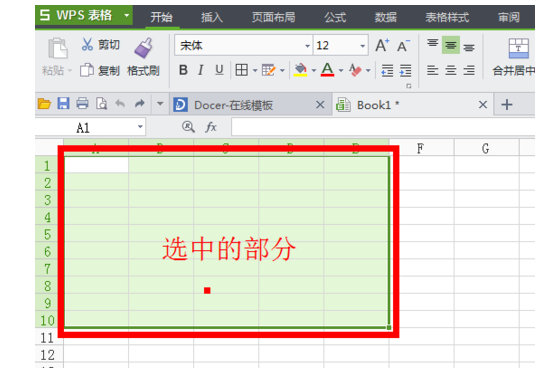
Task: Expand draw border dropdown arrow
Action: click(282, 71)
